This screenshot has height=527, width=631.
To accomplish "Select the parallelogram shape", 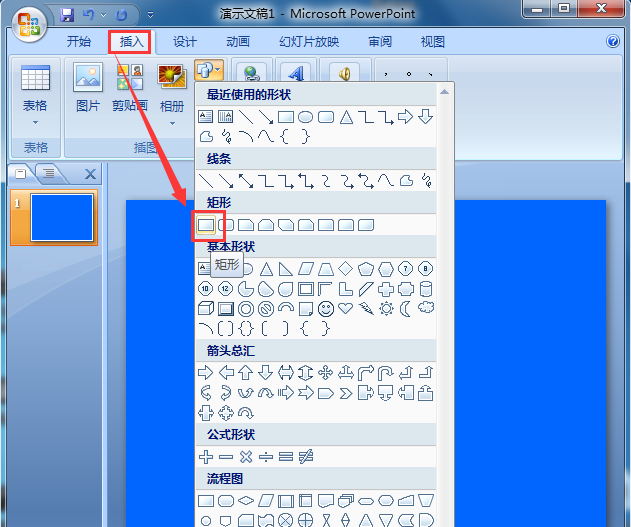I will [306, 268].
